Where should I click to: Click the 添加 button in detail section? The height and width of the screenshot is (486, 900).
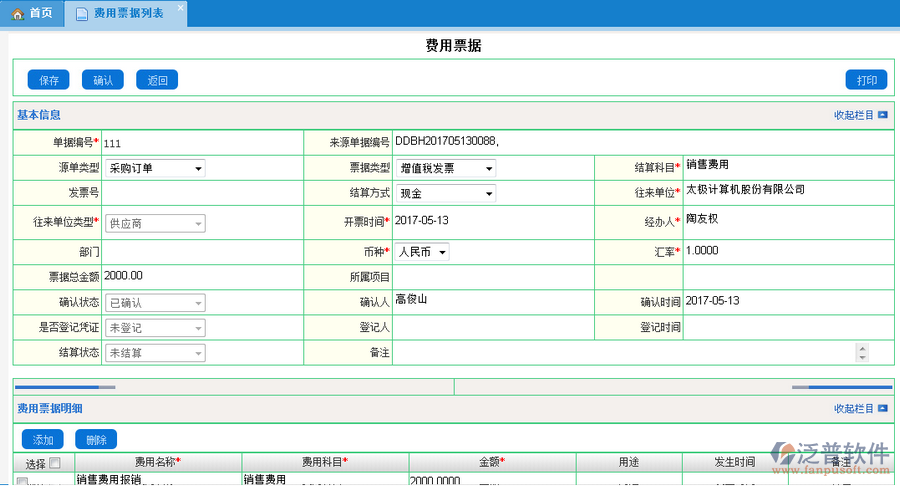tap(43, 439)
